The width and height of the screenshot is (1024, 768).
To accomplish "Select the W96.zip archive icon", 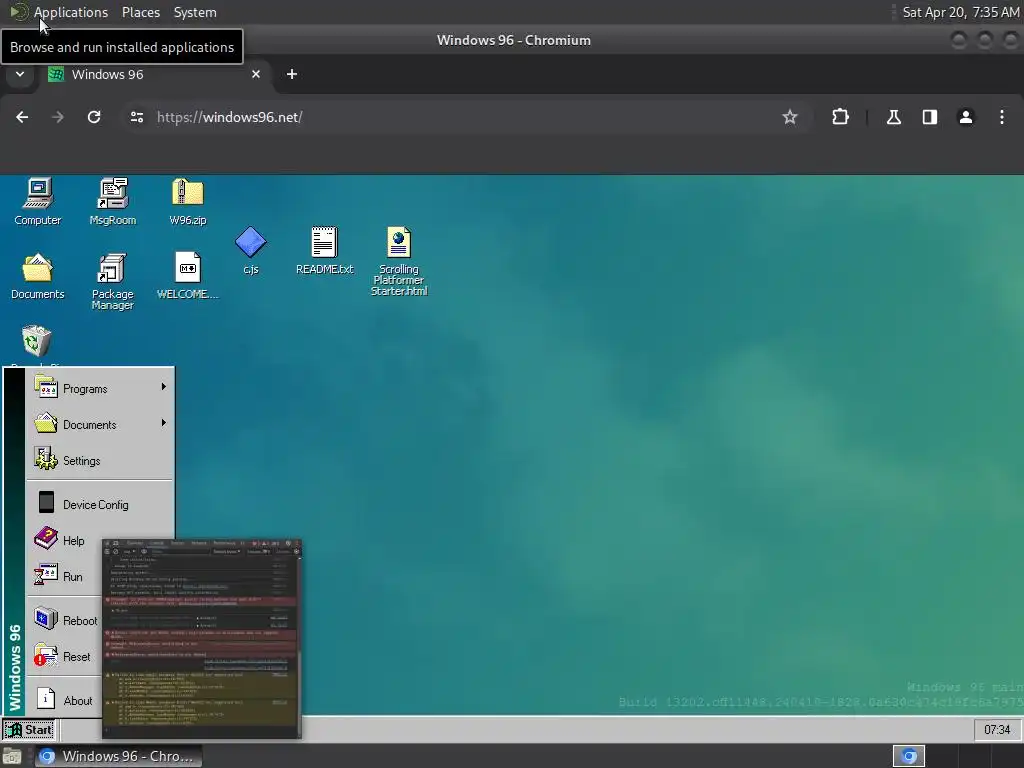I will click(x=187, y=201).
